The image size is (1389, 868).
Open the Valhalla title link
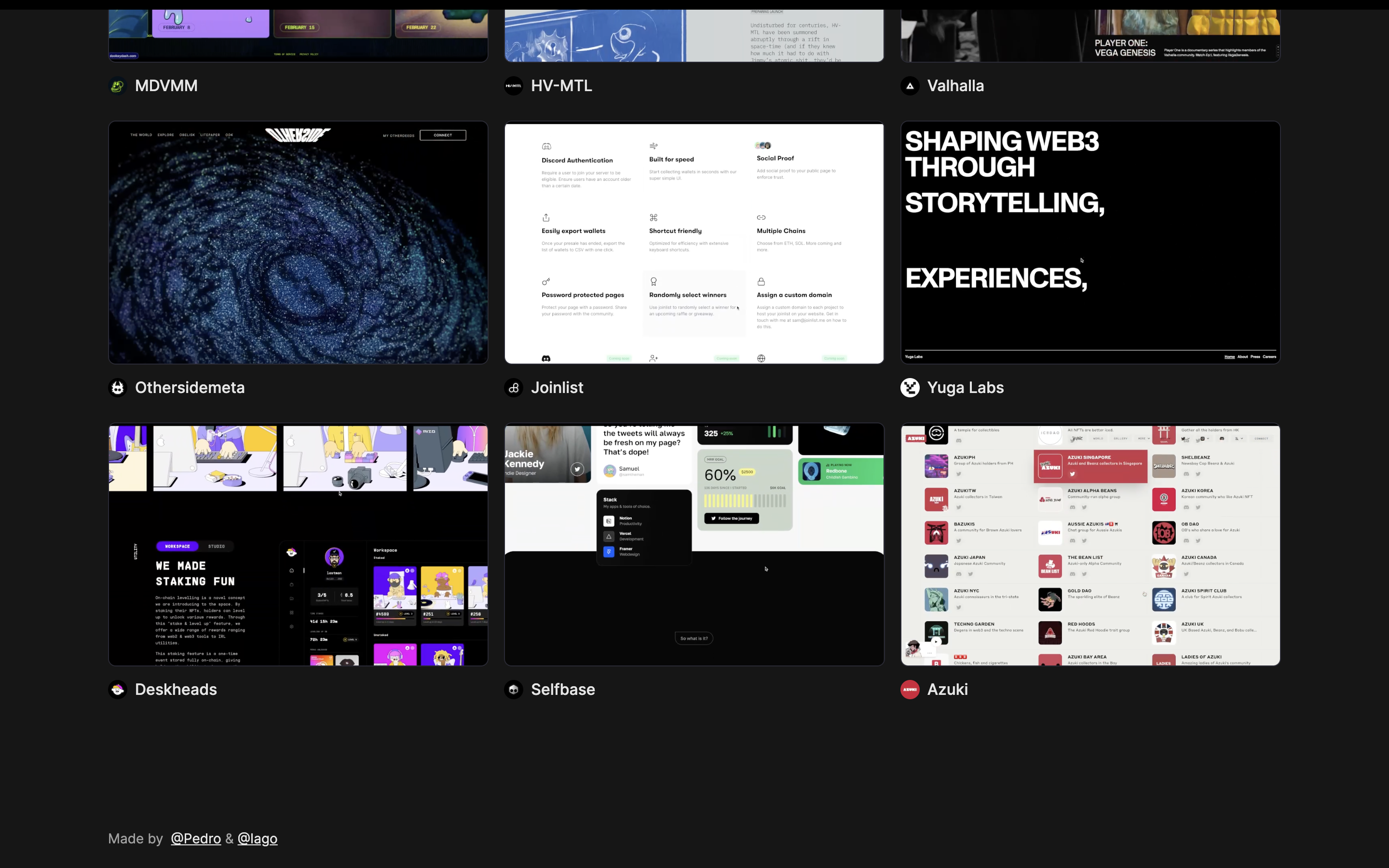point(955,85)
